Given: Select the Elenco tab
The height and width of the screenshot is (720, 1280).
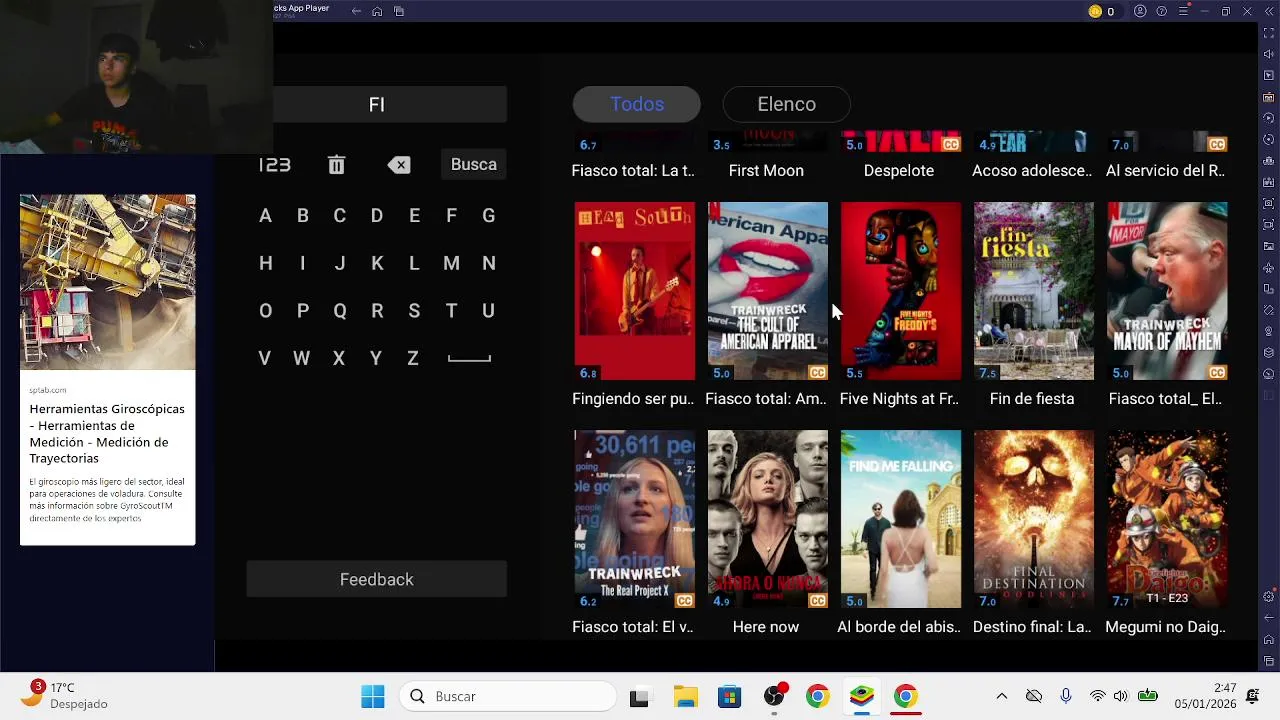Looking at the screenshot, I should pyautogui.click(x=786, y=104).
